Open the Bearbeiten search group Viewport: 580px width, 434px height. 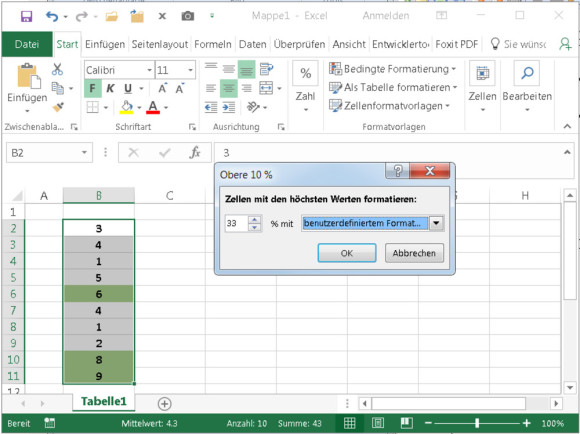click(x=527, y=73)
